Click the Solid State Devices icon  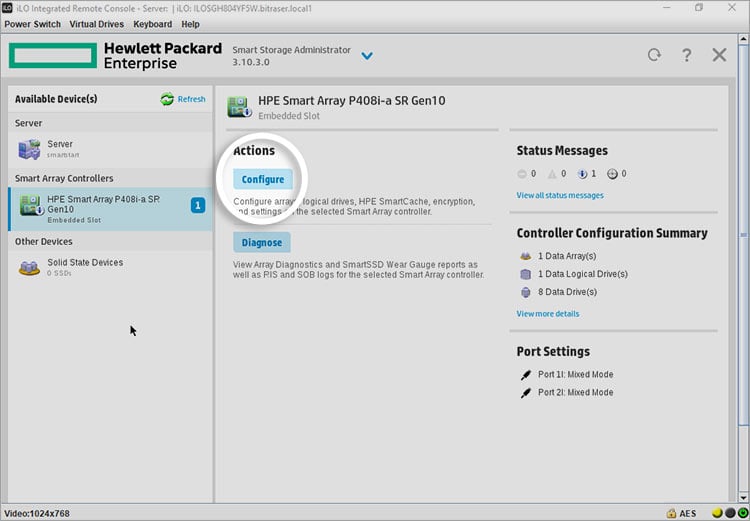coord(29,267)
